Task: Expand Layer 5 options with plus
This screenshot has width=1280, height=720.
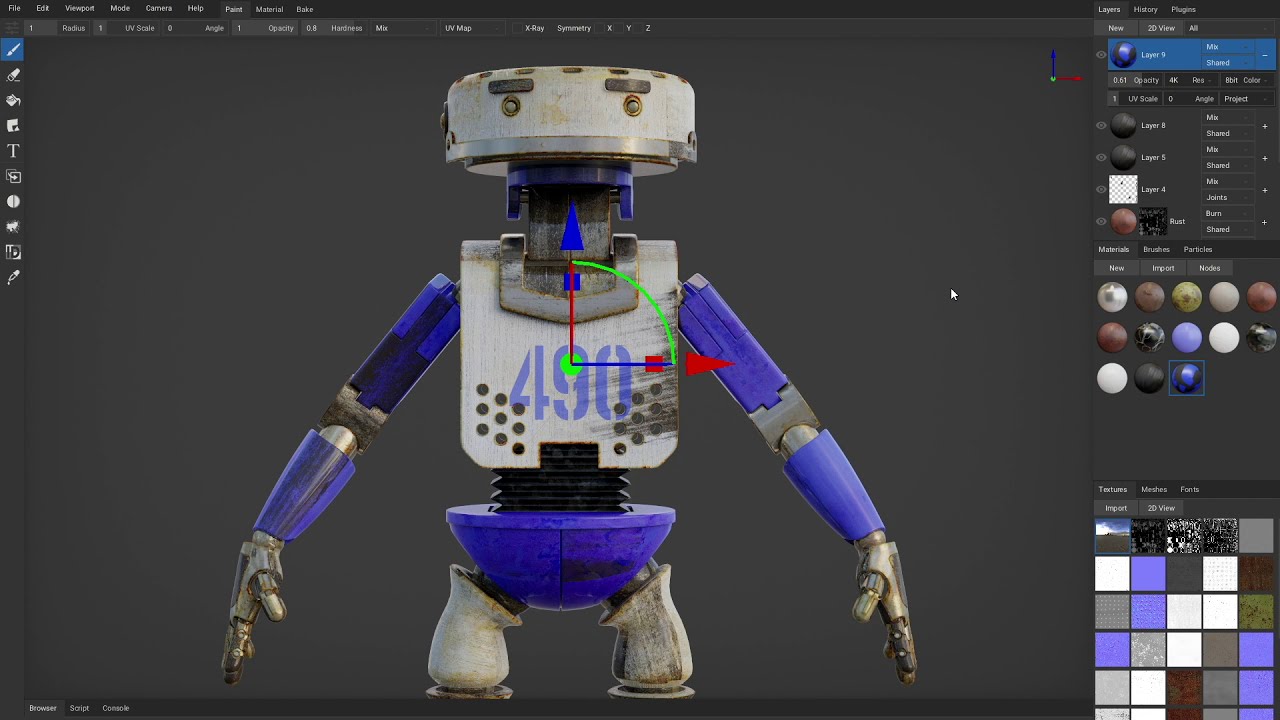Action: click(x=1264, y=157)
